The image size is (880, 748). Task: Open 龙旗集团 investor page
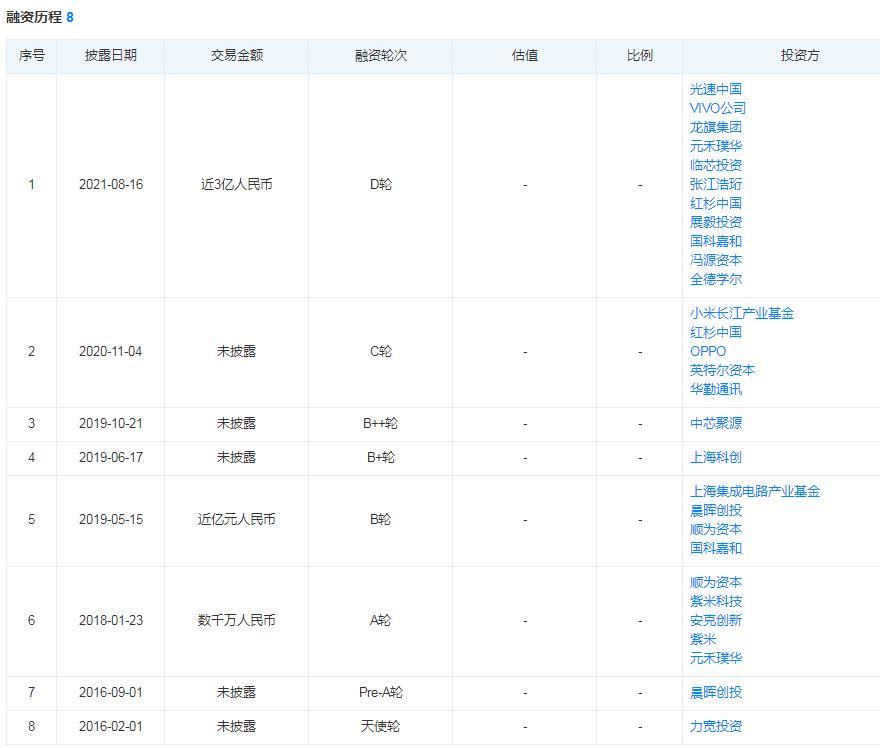pyautogui.click(x=715, y=127)
